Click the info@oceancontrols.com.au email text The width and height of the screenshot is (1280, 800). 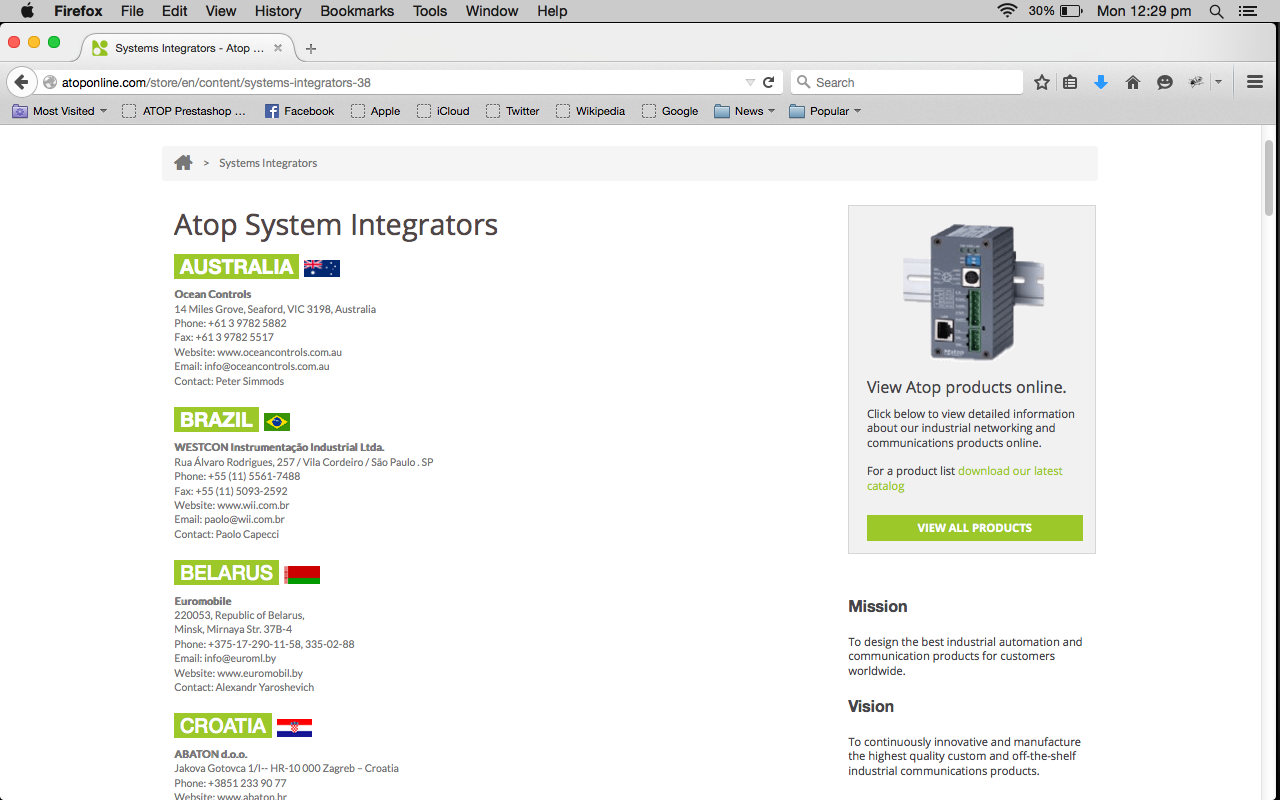coord(267,366)
